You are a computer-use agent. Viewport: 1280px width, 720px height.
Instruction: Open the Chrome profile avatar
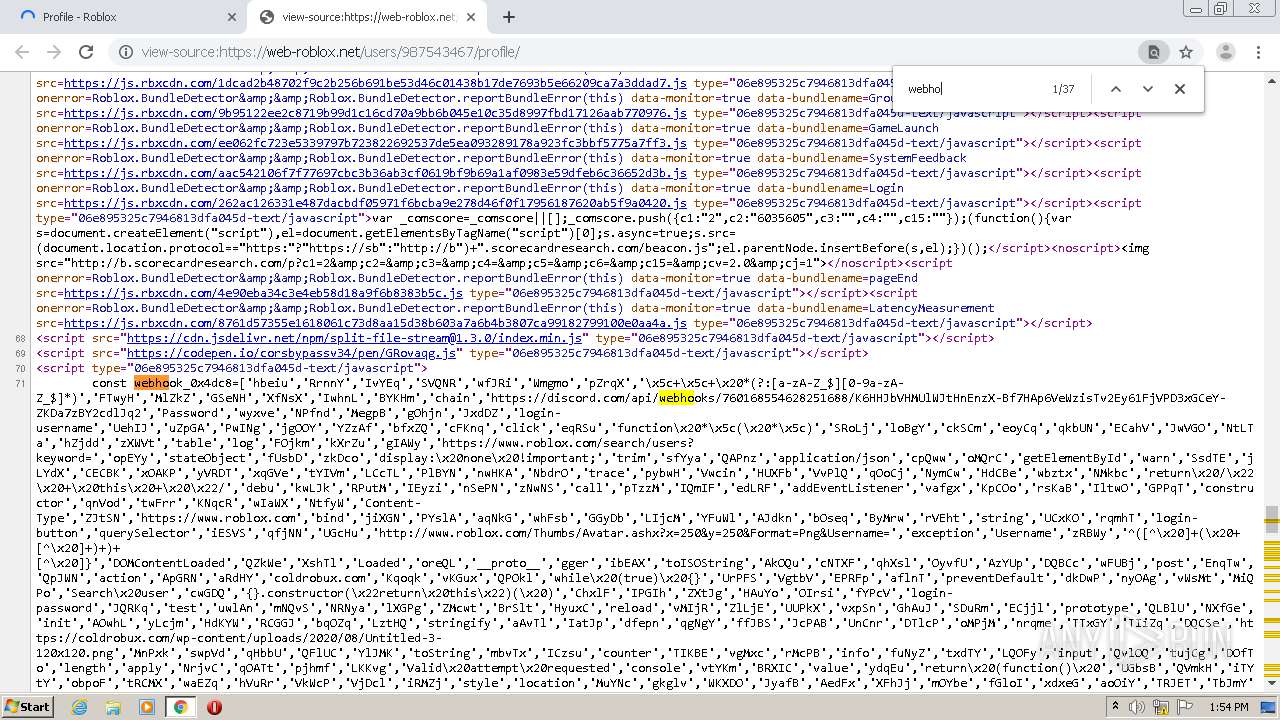1225,52
